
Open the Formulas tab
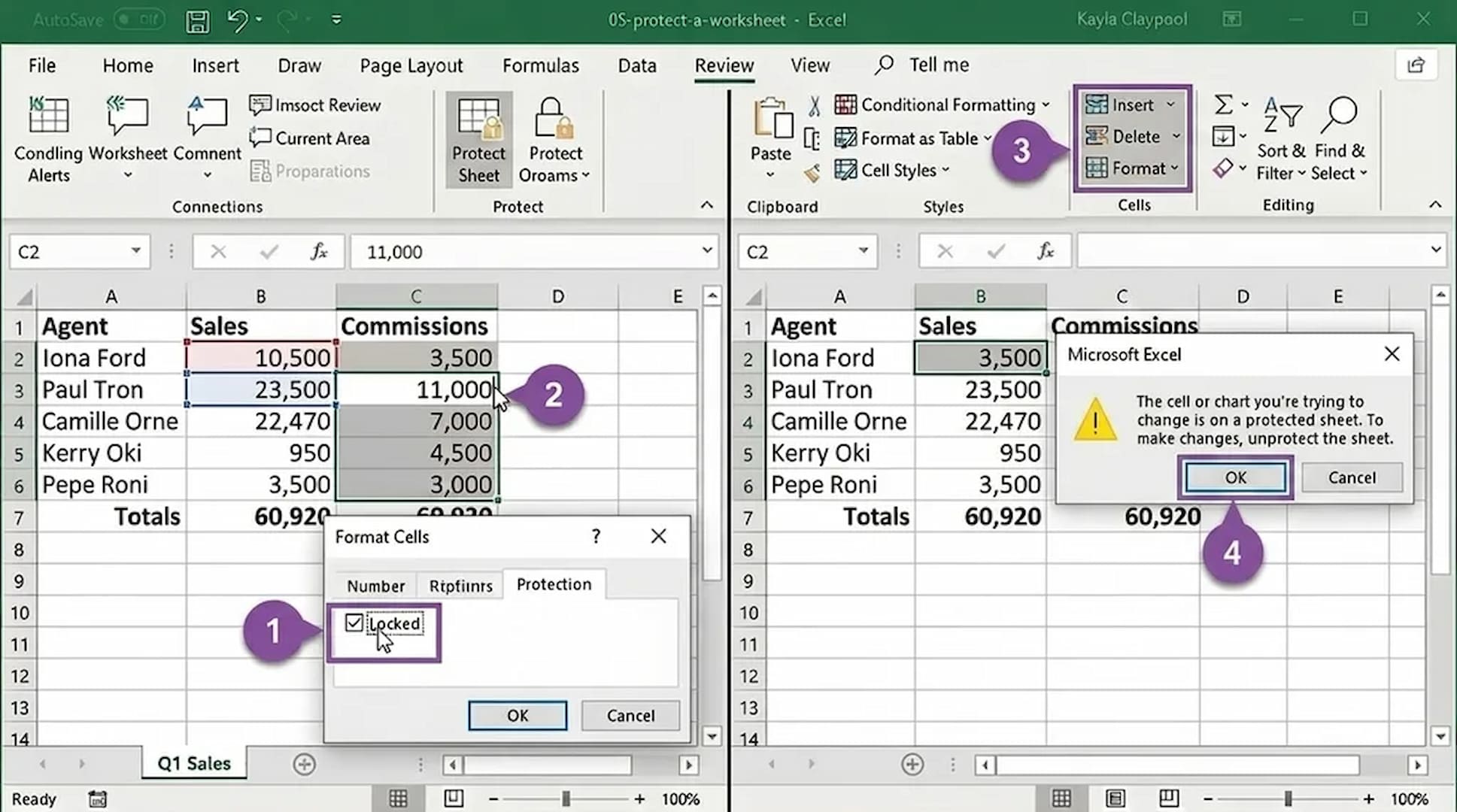(541, 65)
